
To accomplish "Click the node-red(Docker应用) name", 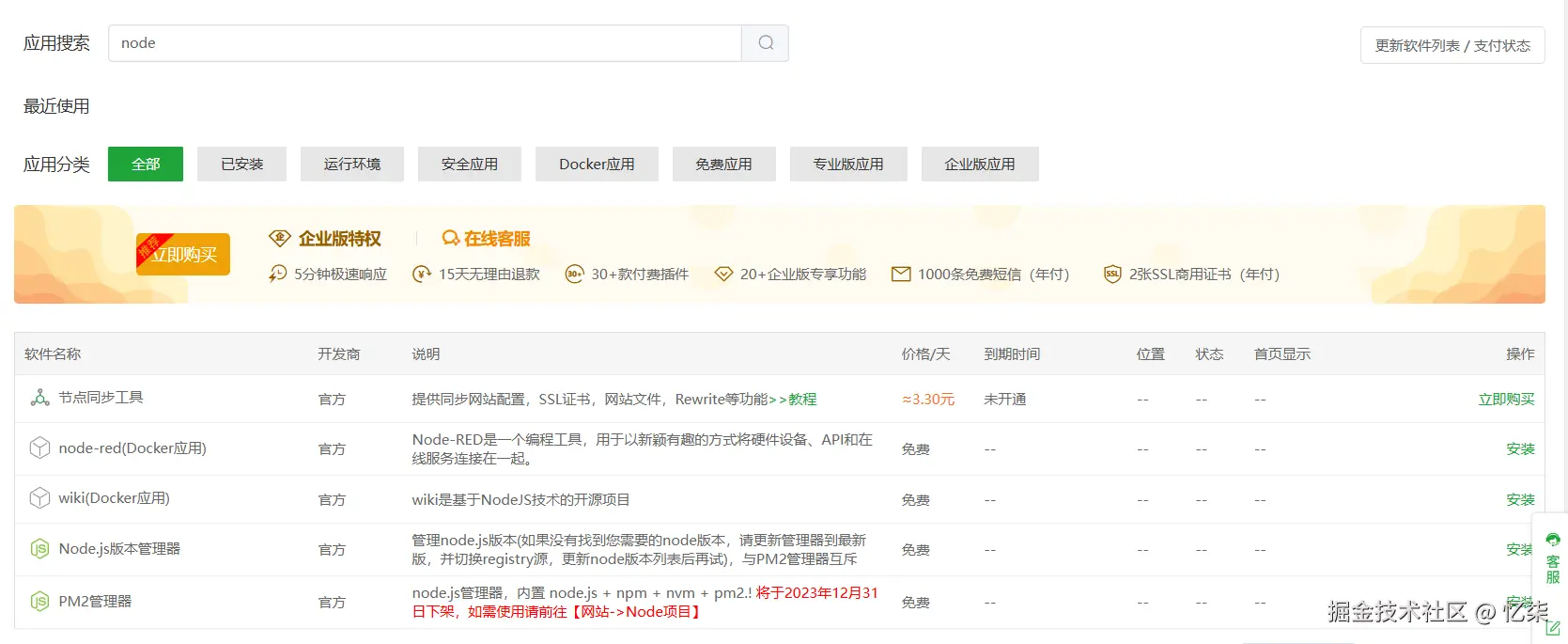I will pyautogui.click(x=132, y=448).
